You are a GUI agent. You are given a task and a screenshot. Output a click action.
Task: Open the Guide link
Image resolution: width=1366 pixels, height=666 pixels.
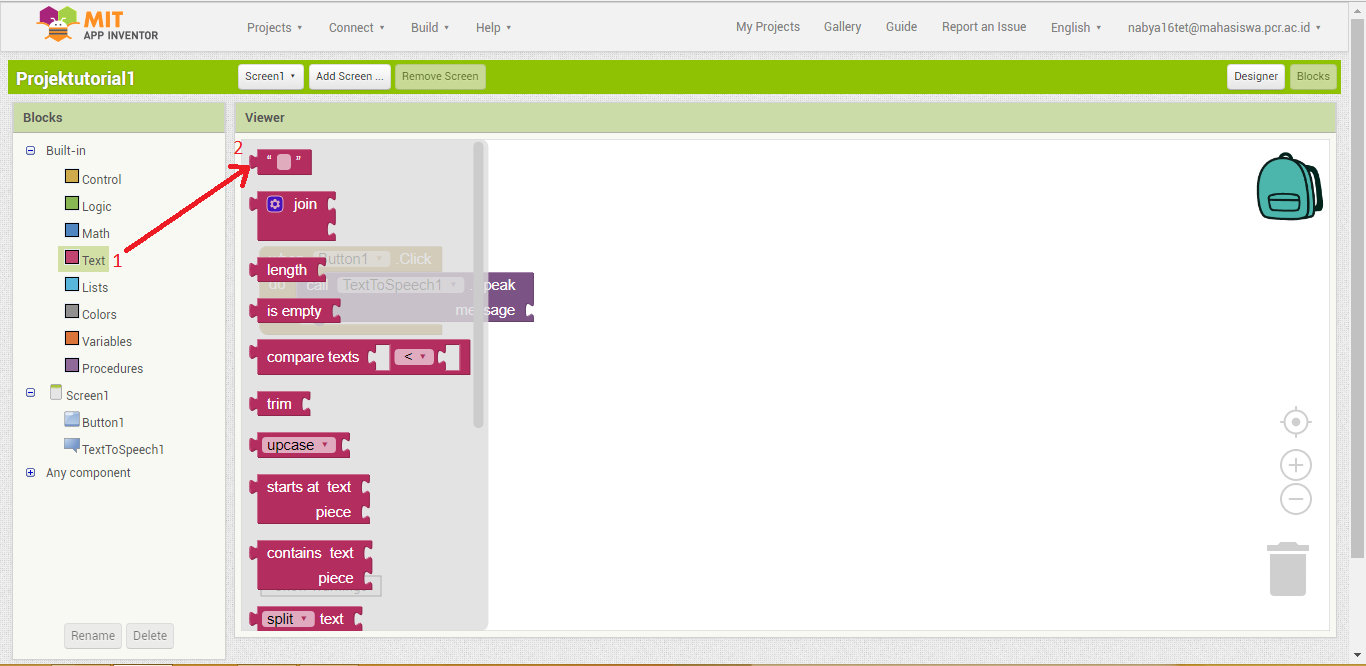pyautogui.click(x=901, y=27)
